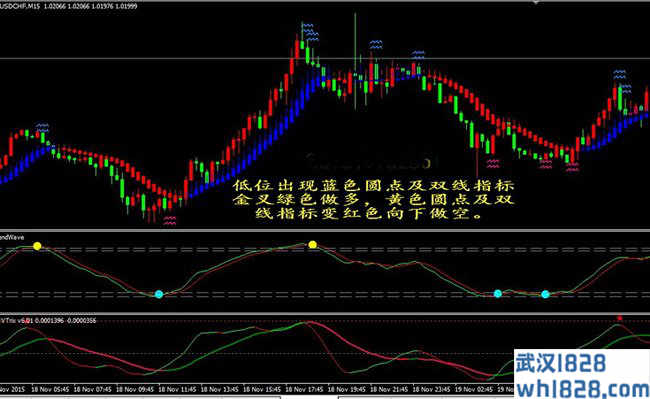Image resolution: width=650 pixels, height=399 pixels.
Task: Click the 19 Nov 02:45 time label
Action: click(x=474, y=389)
